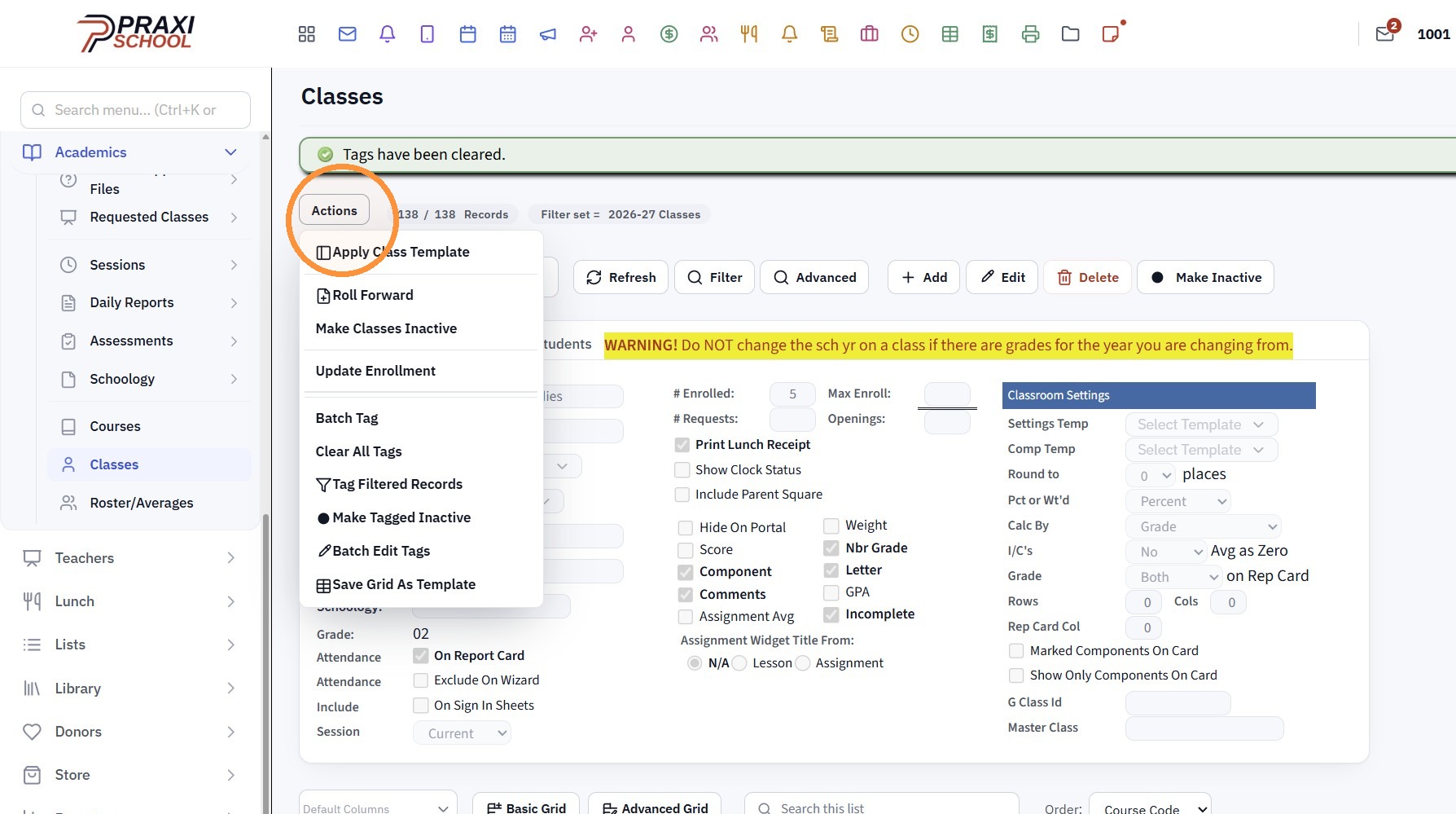The width and height of the screenshot is (1456, 814).
Task: Toggle the GPA checkbox
Action: (x=831, y=592)
